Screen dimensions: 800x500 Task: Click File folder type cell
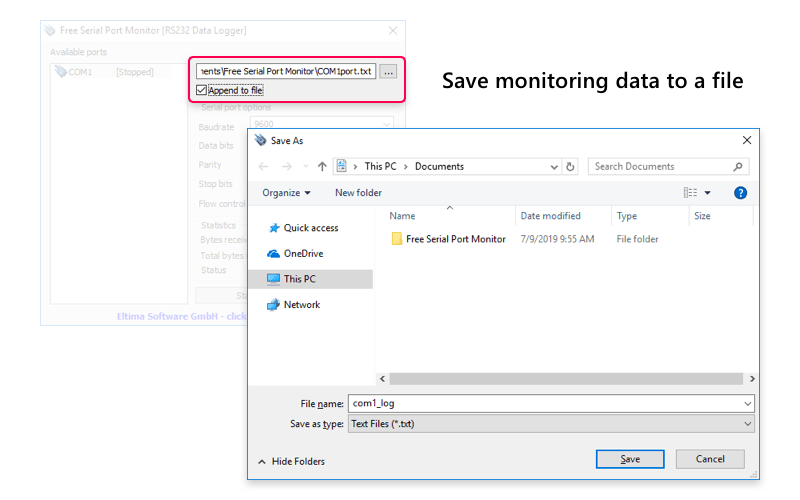tap(637, 239)
